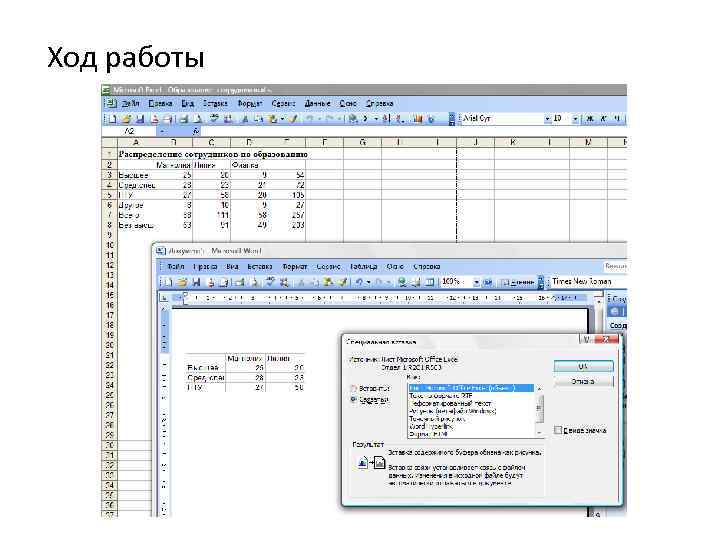Click Paste icon in Word toolbar
The image size is (720, 540).
tap(328, 282)
